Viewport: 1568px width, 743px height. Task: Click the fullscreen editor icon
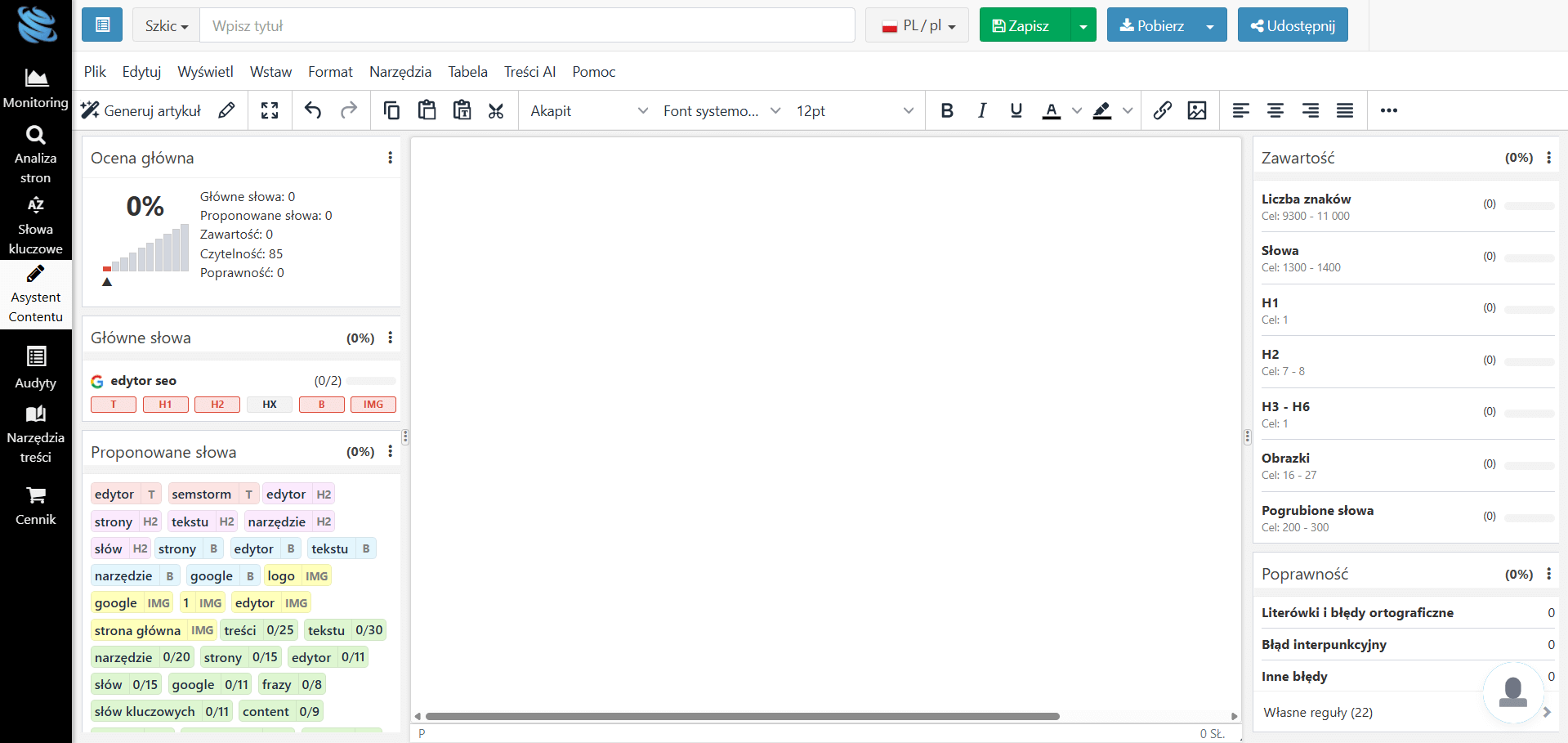point(270,110)
